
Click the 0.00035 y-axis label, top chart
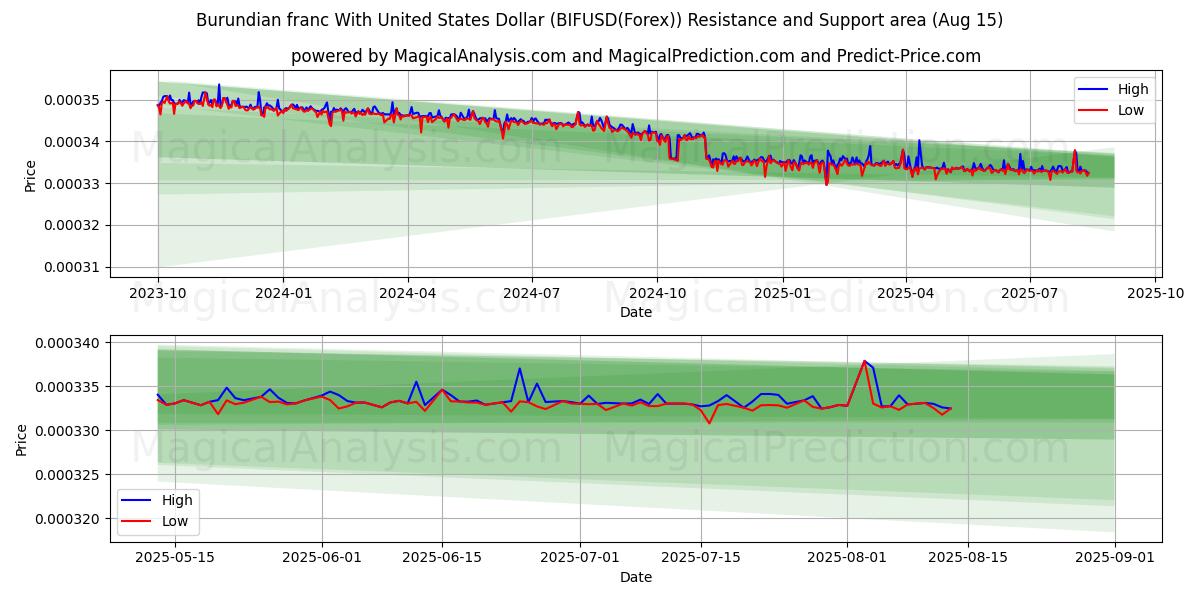click(x=73, y=101)
